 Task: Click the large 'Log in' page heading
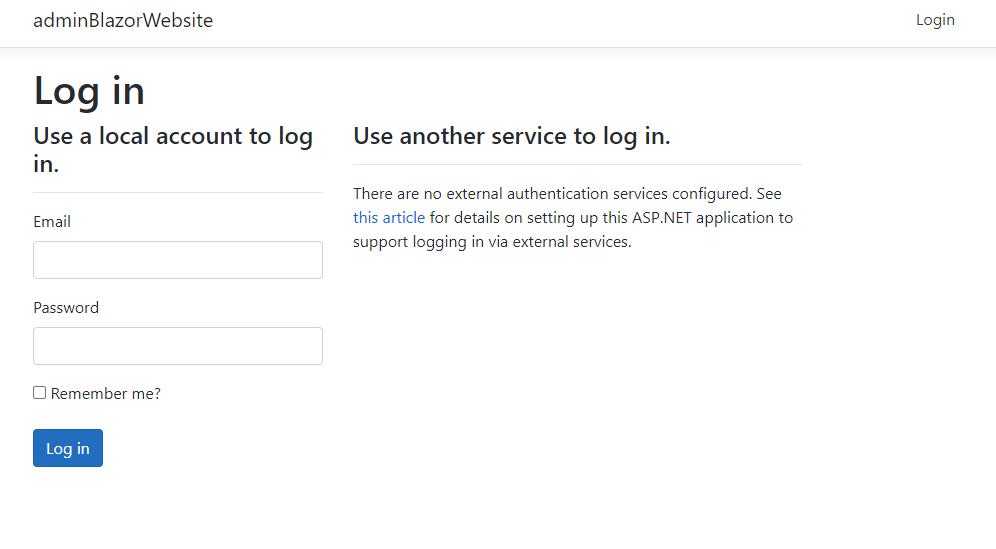tap(89, 90)
